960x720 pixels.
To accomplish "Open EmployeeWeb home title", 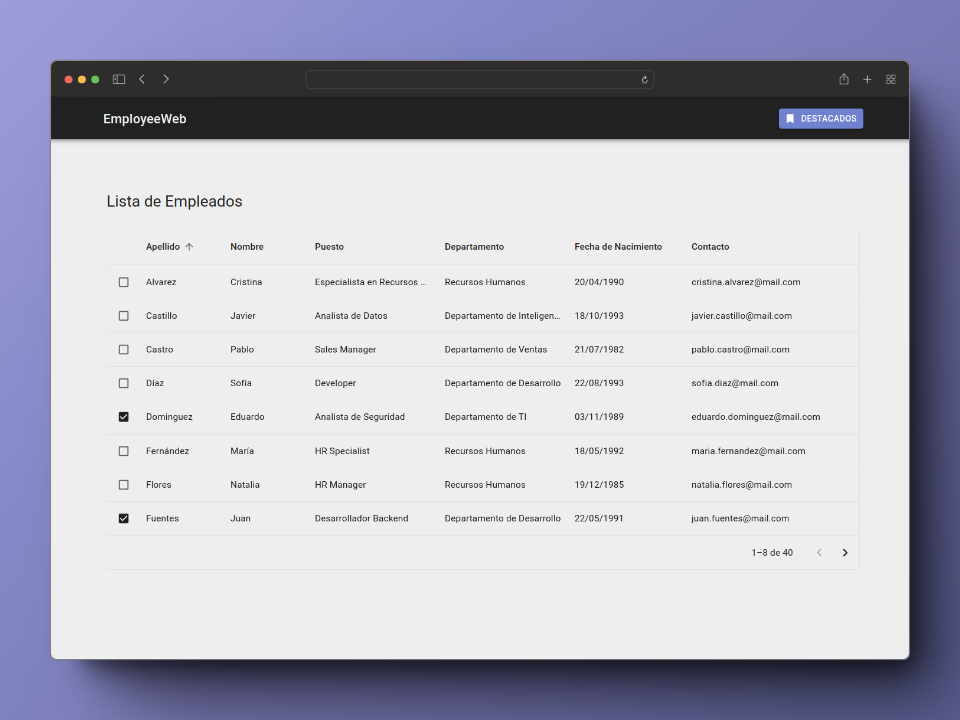I will coord(144,119).
